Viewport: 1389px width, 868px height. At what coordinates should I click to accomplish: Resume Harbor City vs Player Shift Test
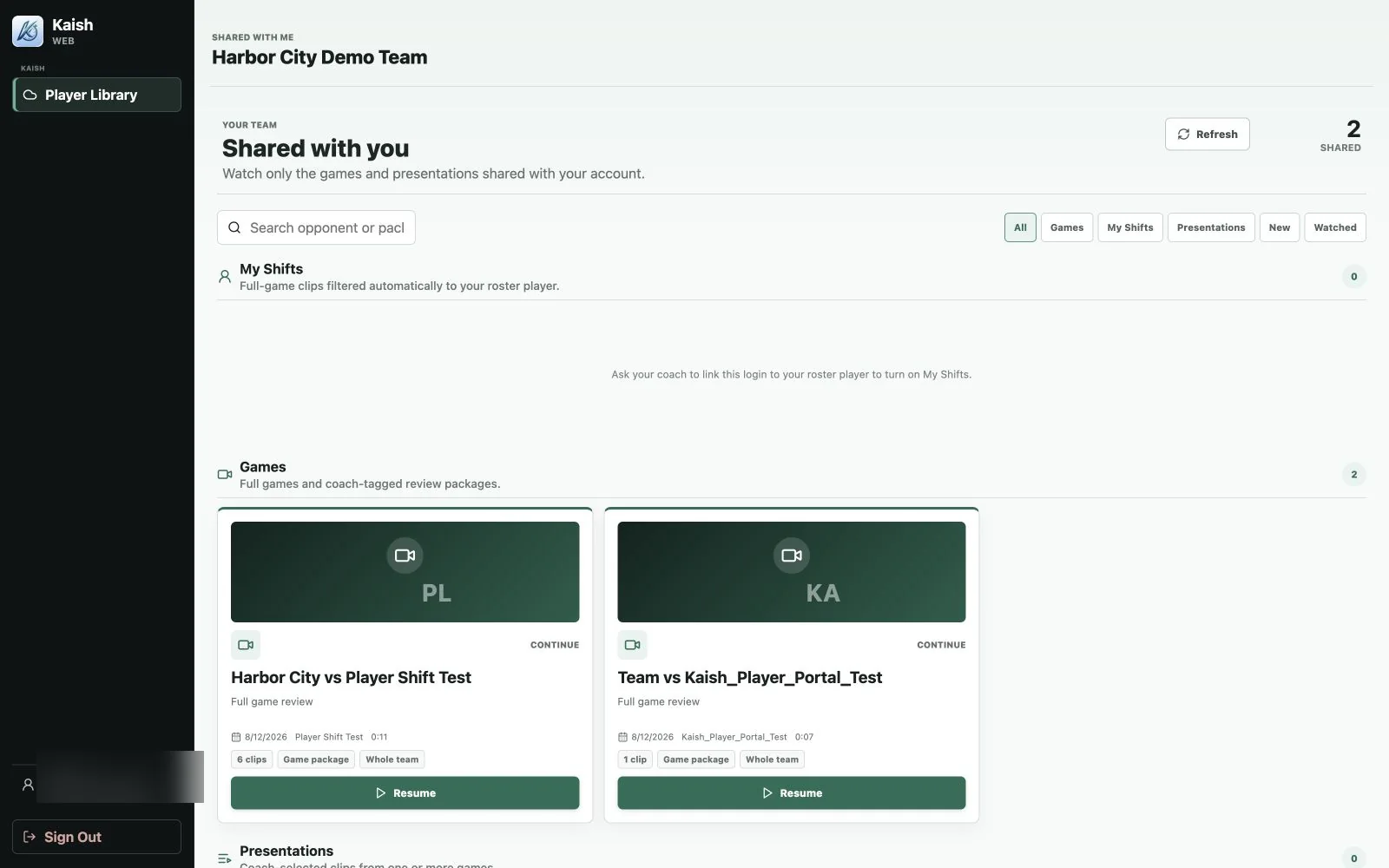pyautogui.click(x=405, y=793)
